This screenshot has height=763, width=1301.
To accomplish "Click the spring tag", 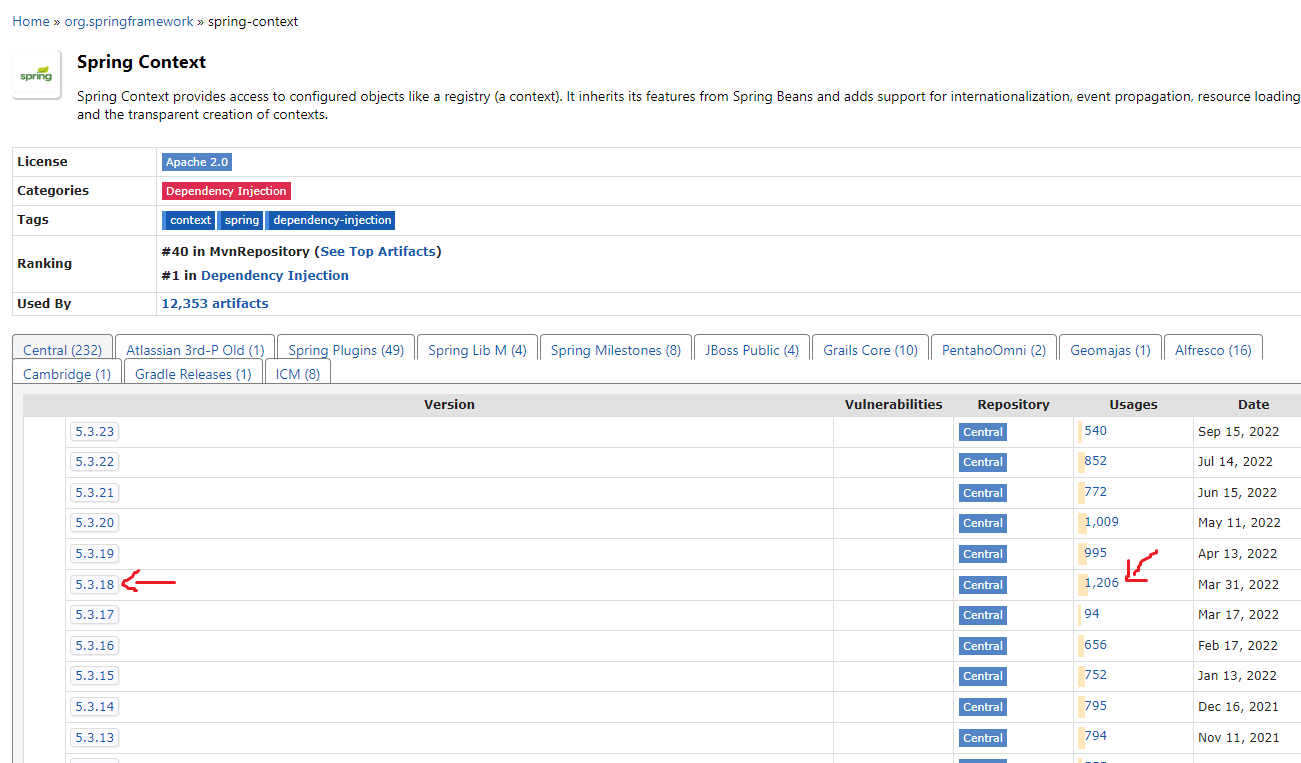I will click(240, 220).
